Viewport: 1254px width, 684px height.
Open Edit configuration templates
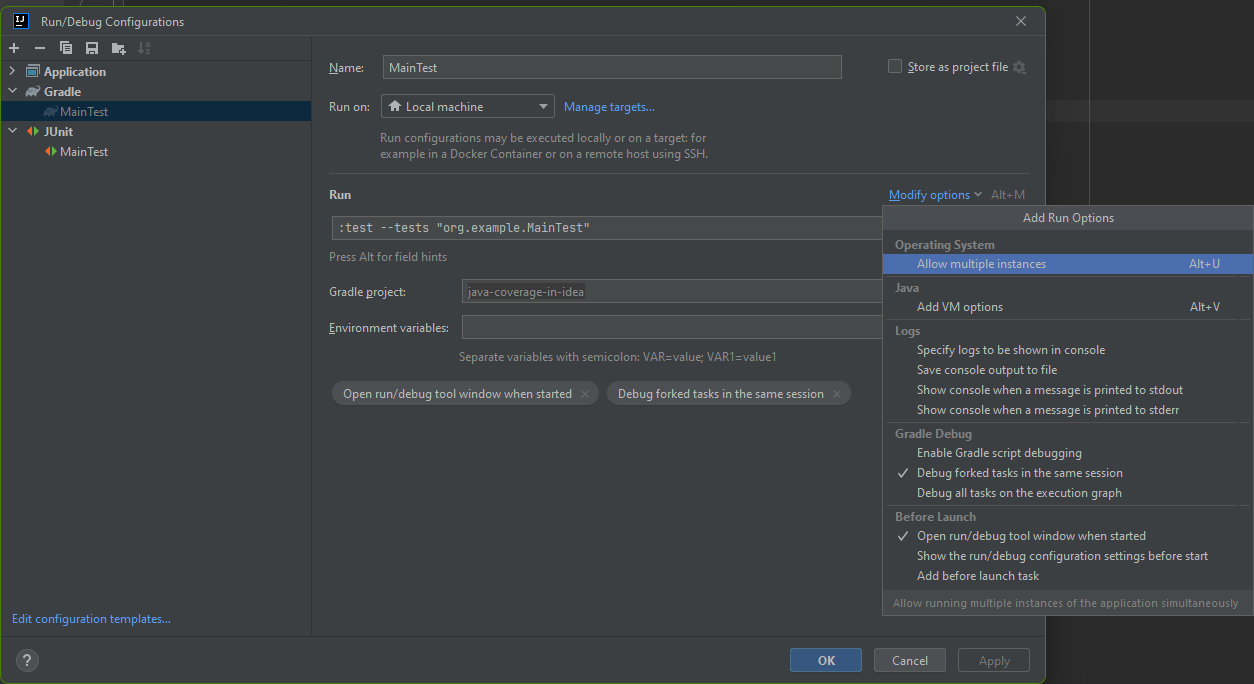[90, 618]
